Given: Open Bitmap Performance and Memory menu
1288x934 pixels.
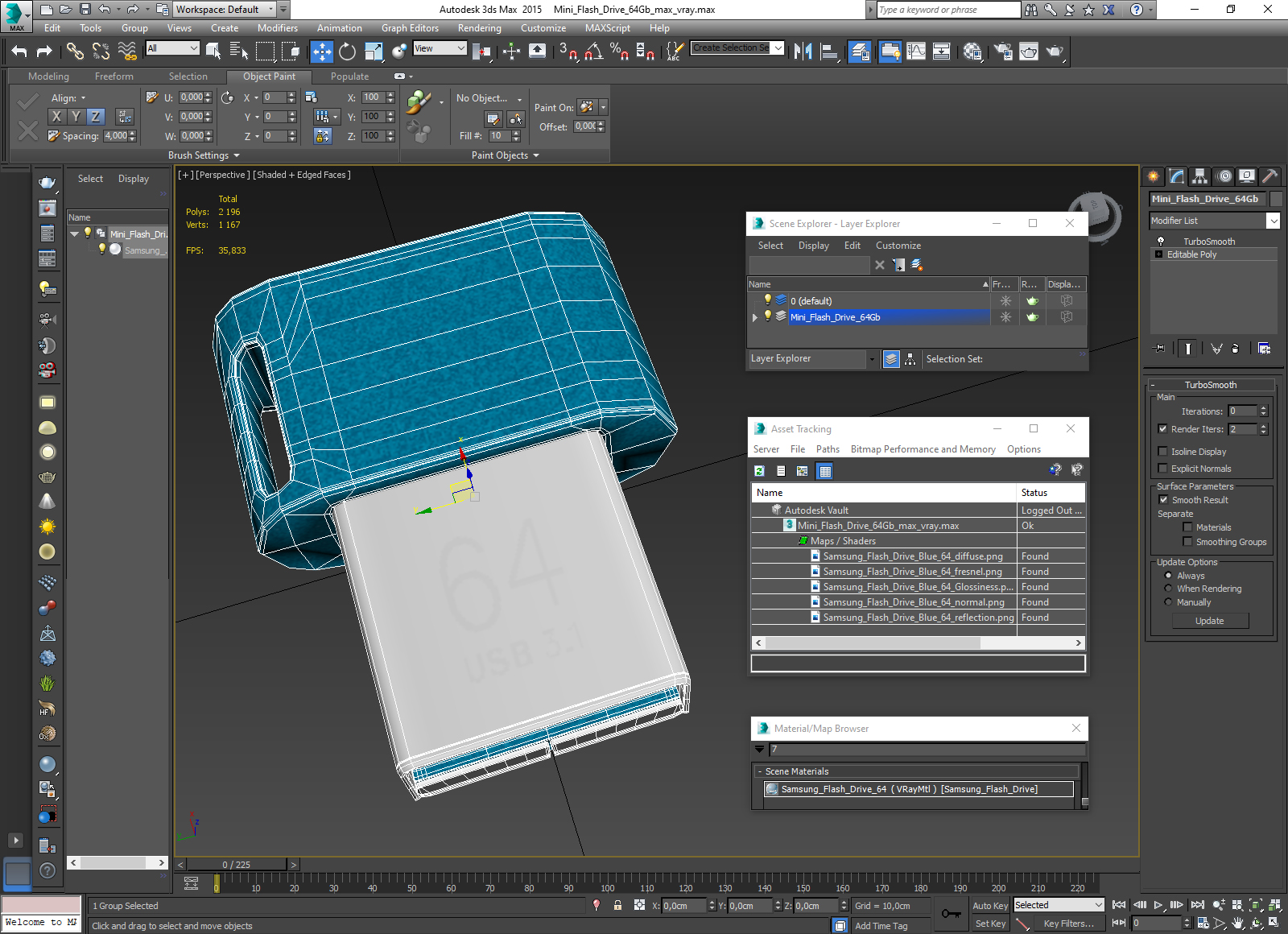Looking at the screenshot, I should [x=923, y=449].
